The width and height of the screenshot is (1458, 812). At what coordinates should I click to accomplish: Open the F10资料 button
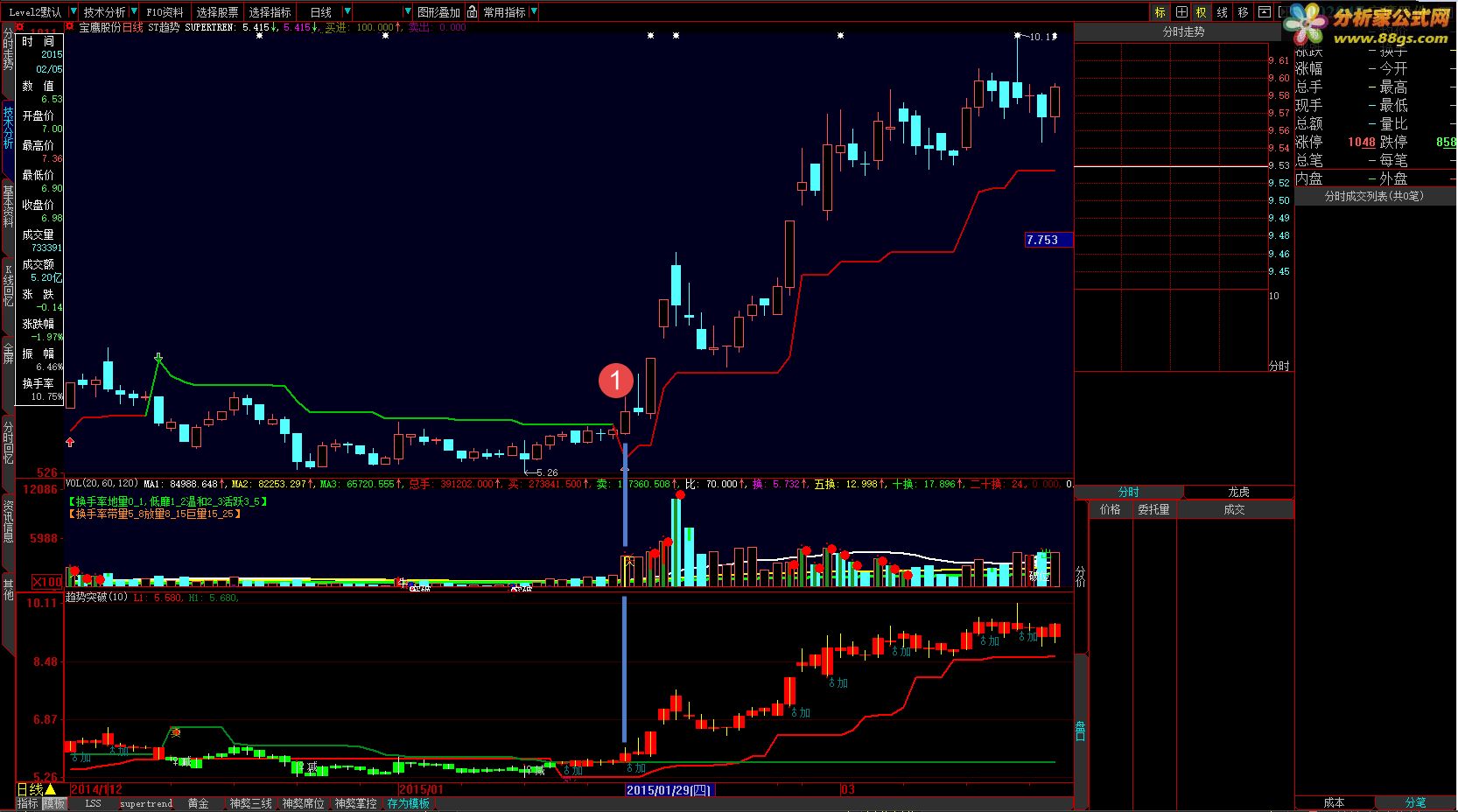pos(165,12)
